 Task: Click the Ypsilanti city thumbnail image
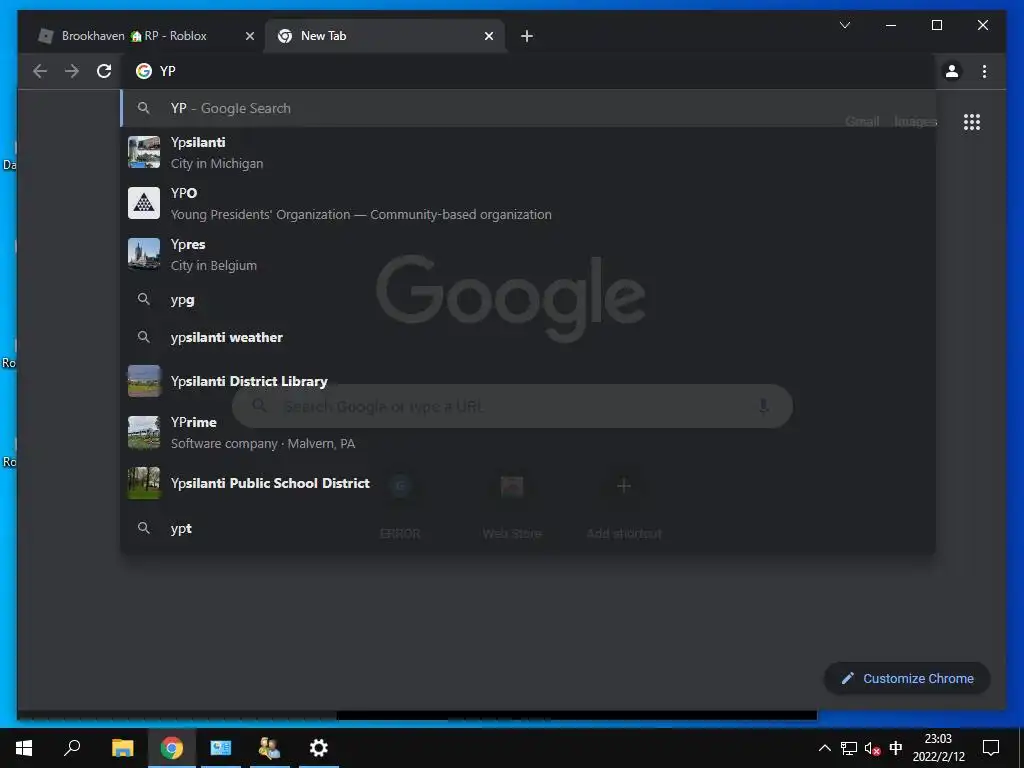144,152
